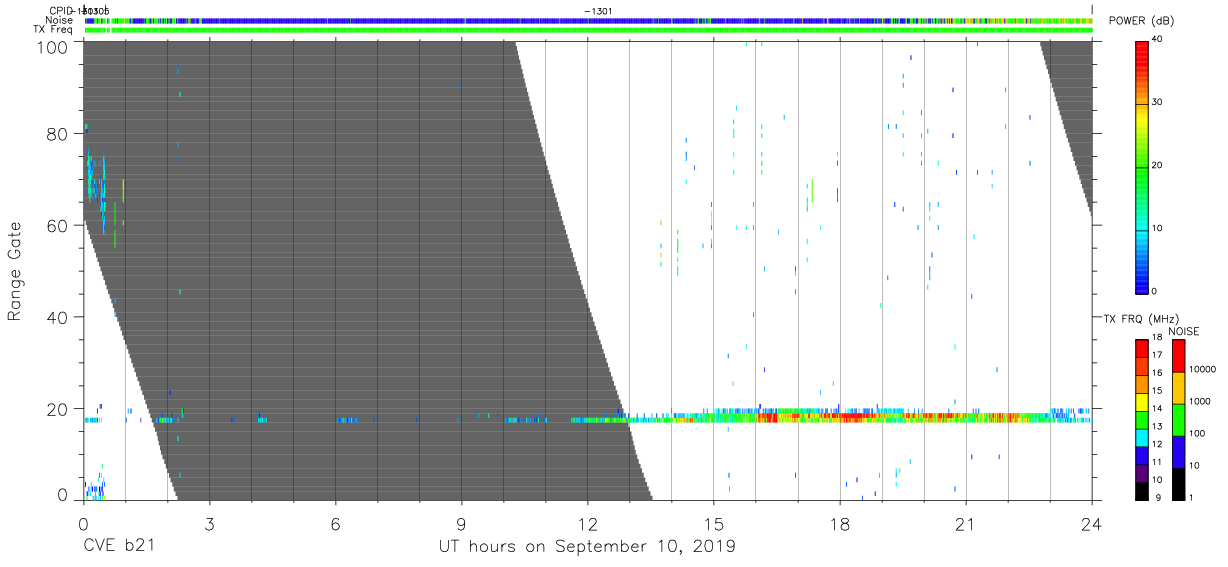This screenshot has width=1228, height=567.
Task: Click the 10 label on POWER colorbar
Action: [x=1159, y=228]
